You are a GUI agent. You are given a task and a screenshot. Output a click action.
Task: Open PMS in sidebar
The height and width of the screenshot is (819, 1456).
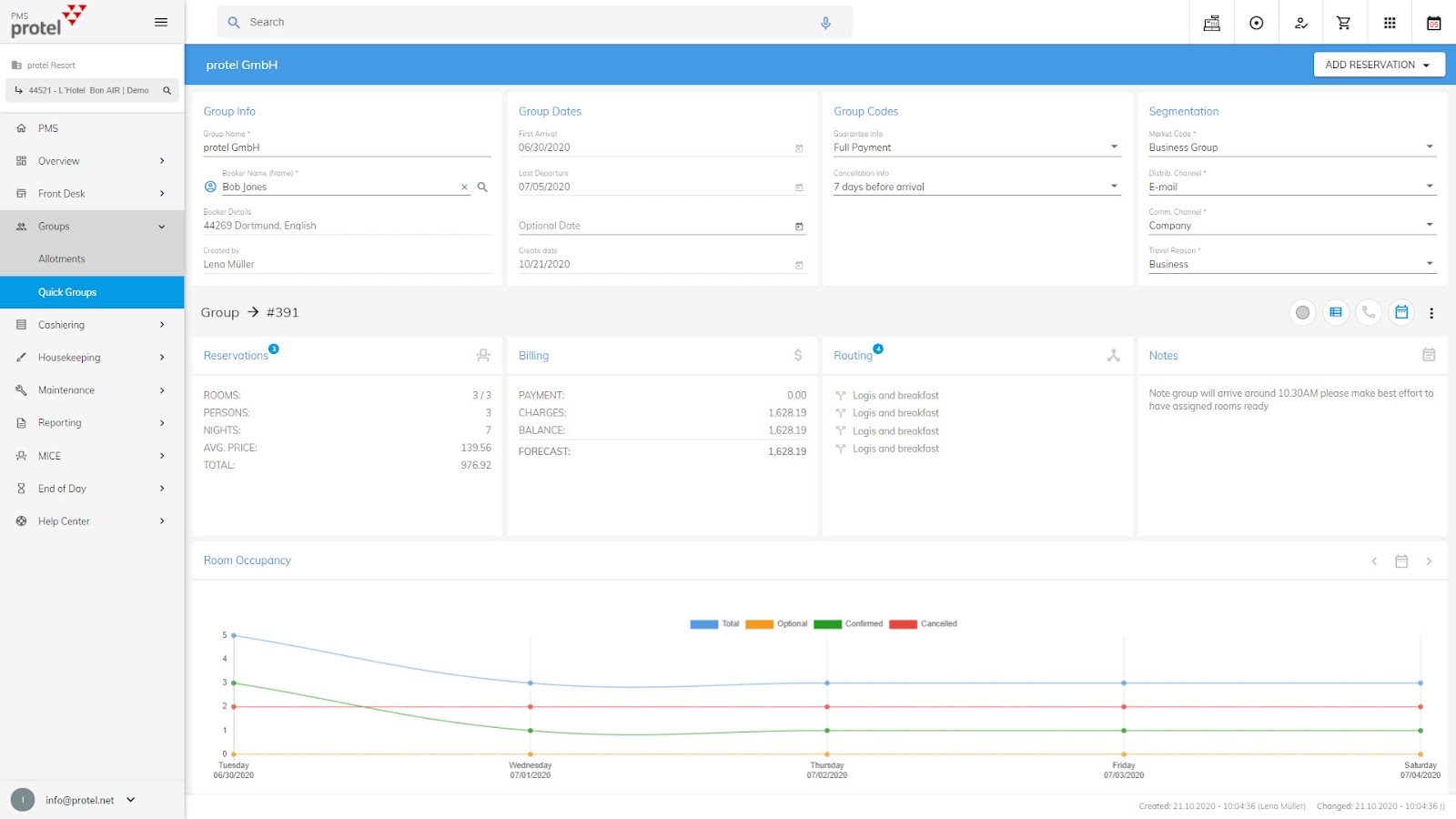coord(92,128)
